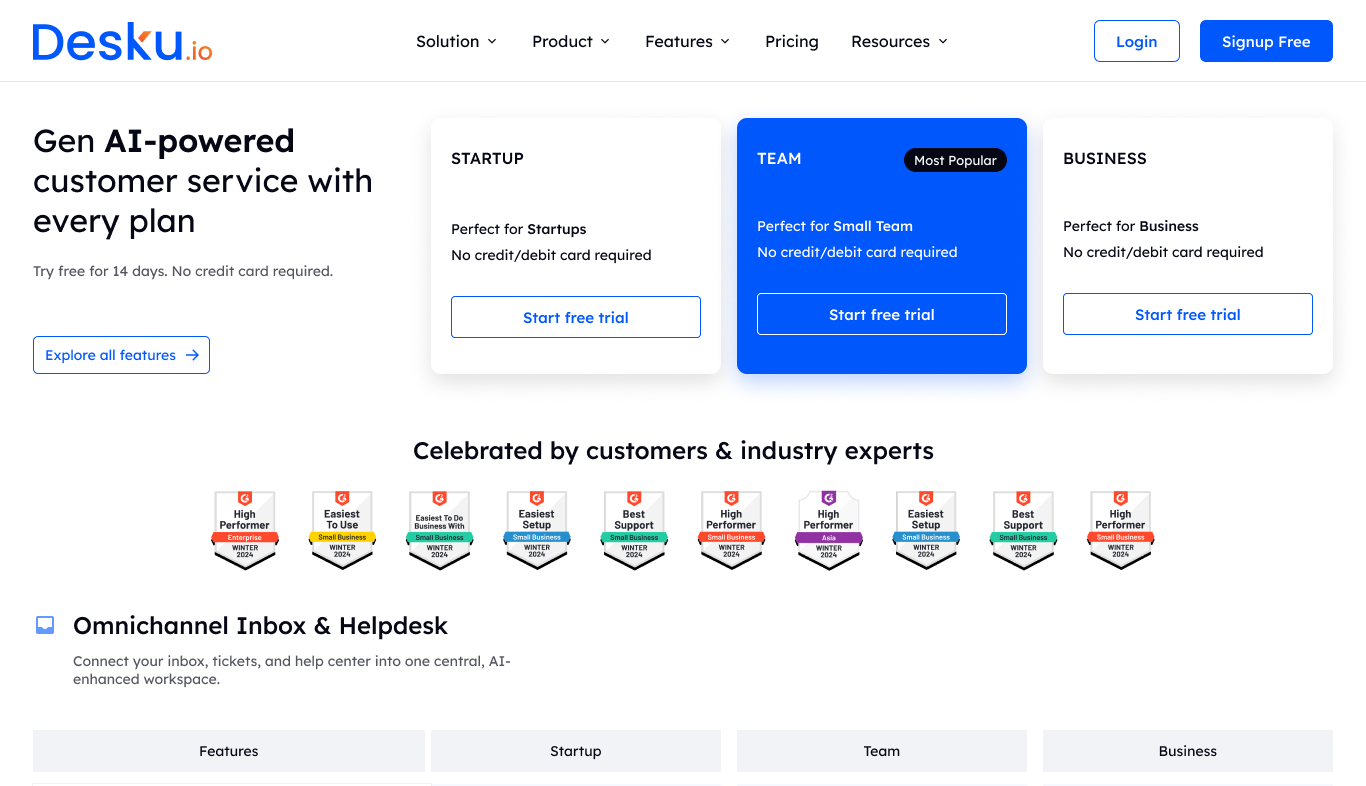
Task: Select the Startup column header
Action: (576, 751)
